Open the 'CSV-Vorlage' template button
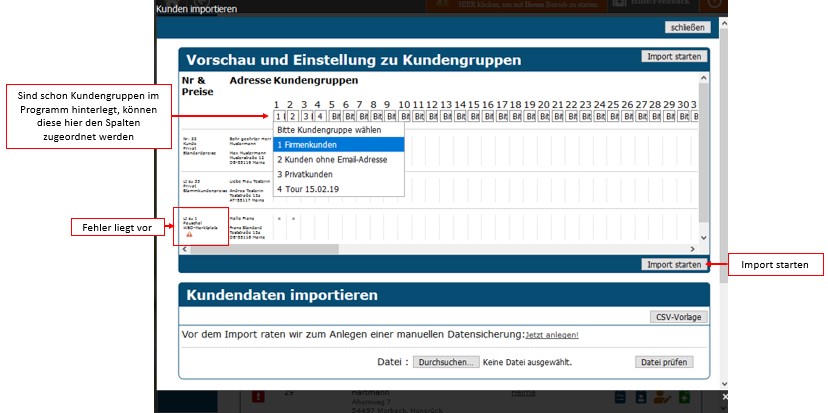 tap(679, 317)
